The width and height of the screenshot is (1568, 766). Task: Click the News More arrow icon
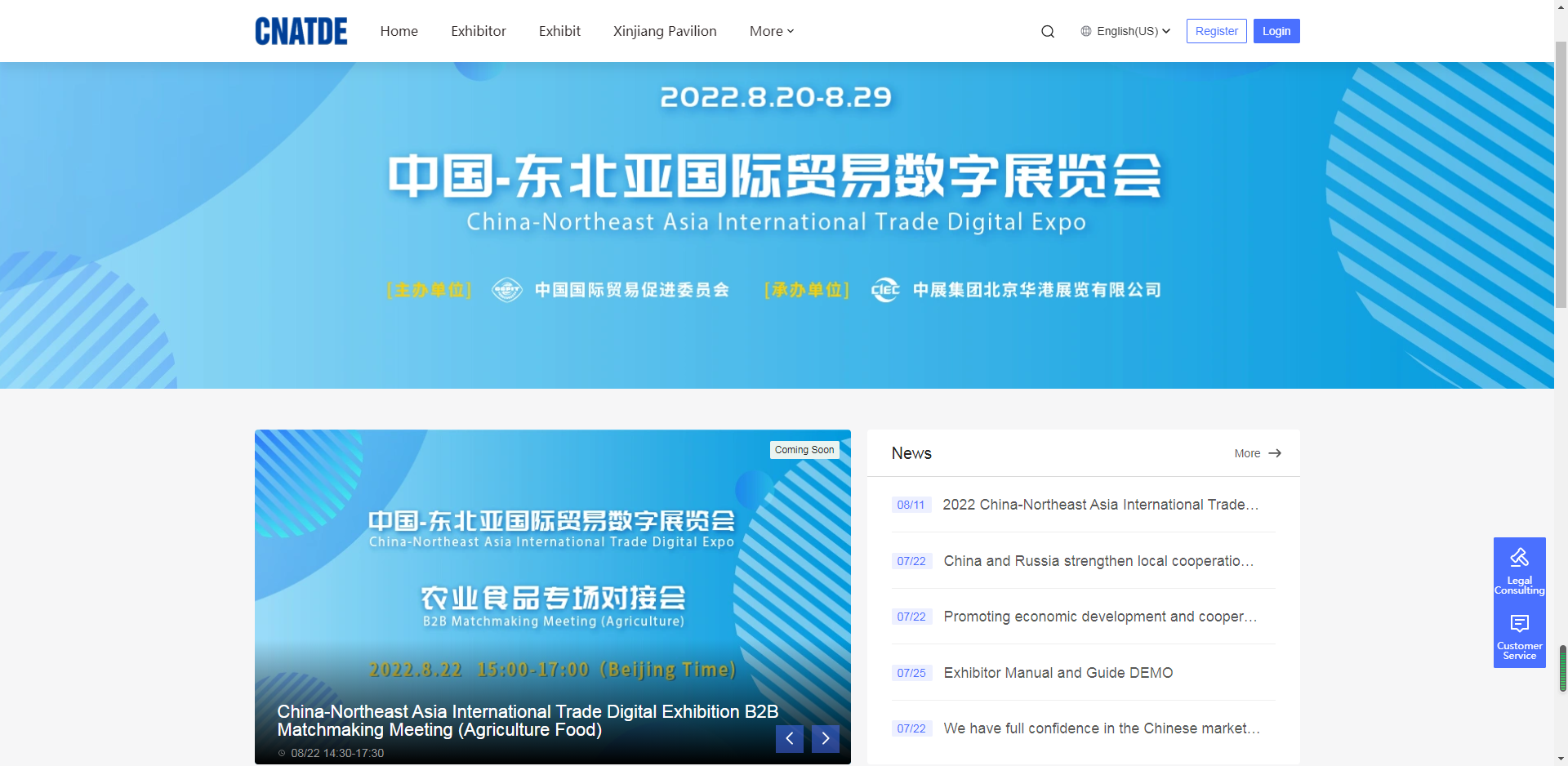pos(1275,453)
